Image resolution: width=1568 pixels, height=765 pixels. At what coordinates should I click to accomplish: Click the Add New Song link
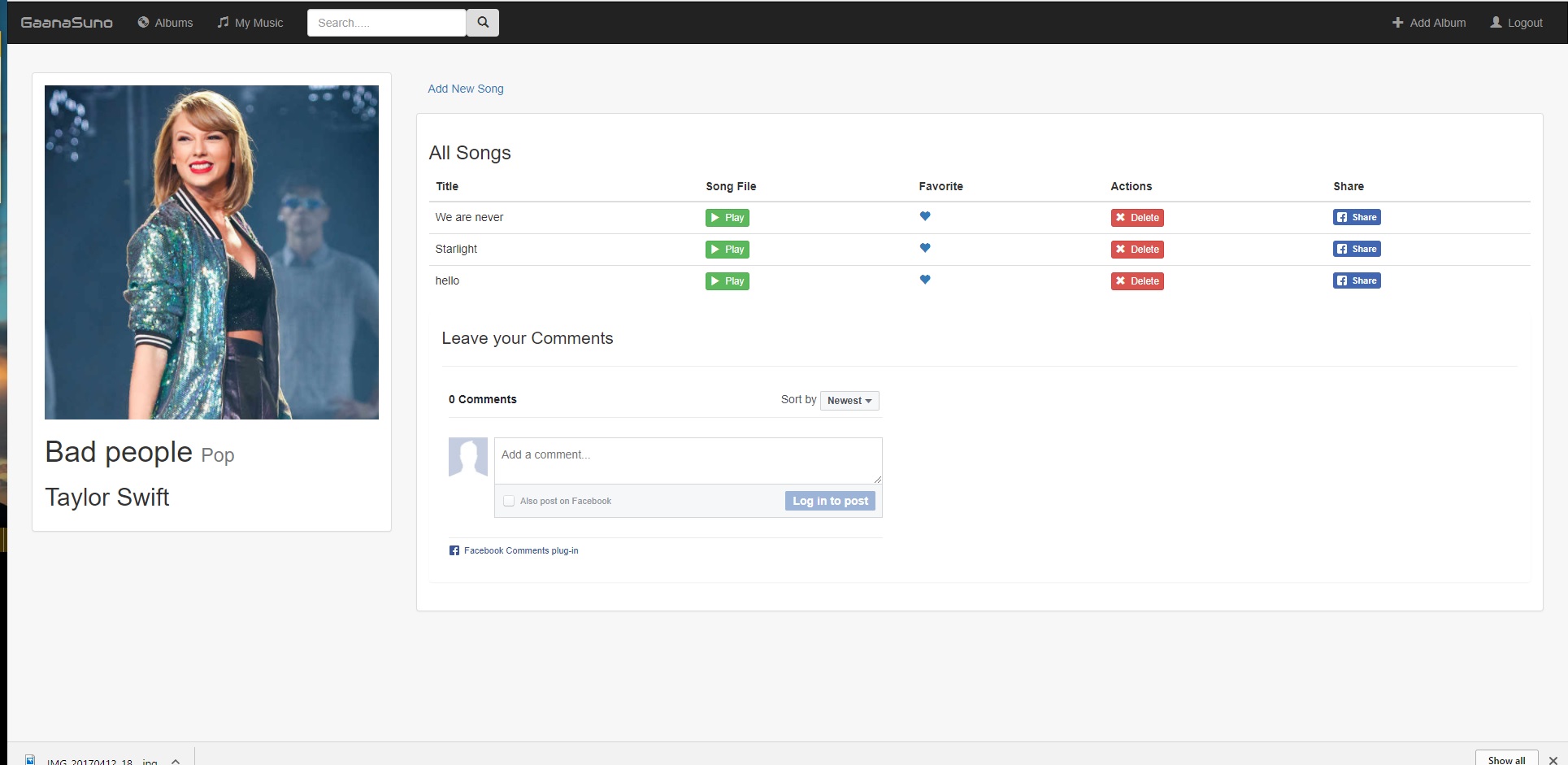466,89
